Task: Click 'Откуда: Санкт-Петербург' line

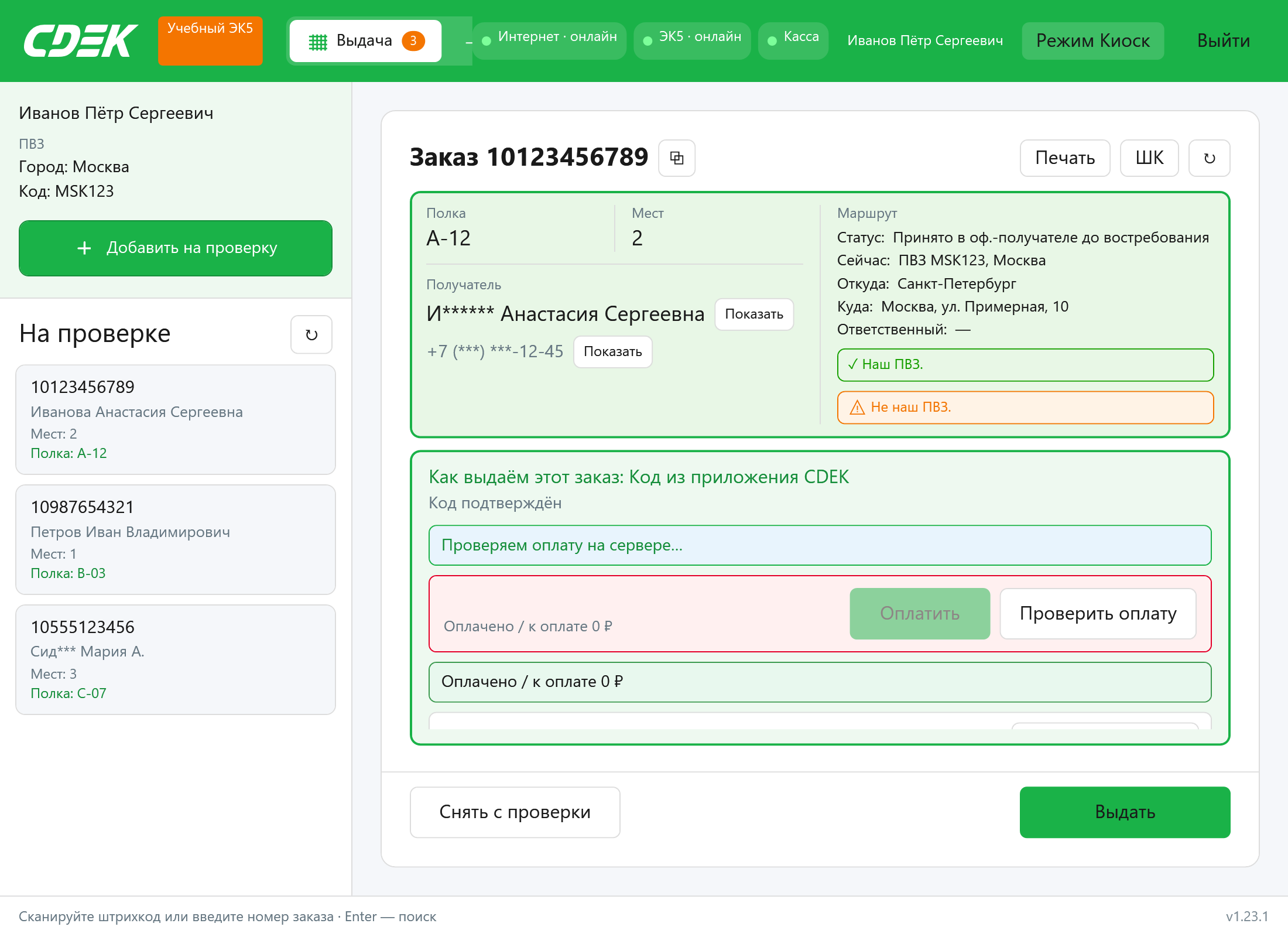Action: [926, 283]
